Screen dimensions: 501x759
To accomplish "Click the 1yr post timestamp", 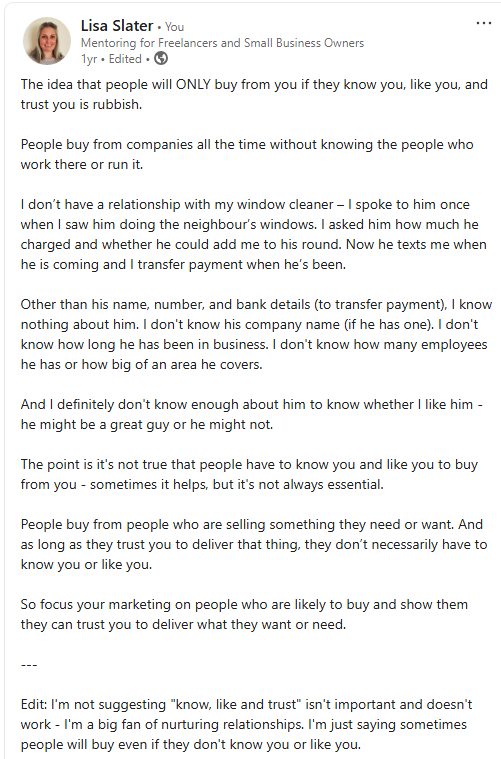I will (89, 59).
